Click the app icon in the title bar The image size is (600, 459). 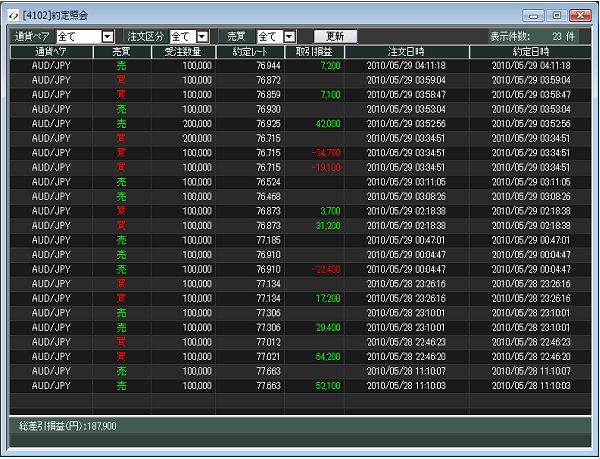coord(13,15)
